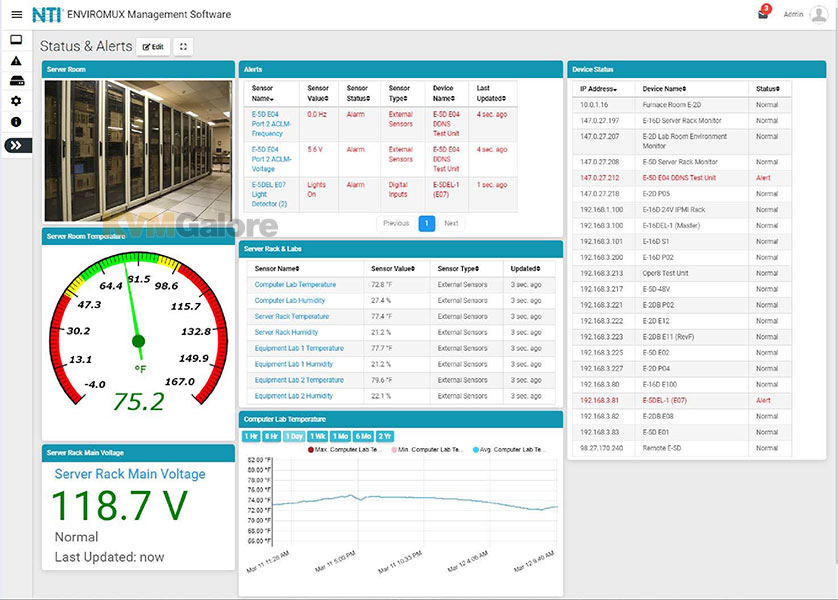Image resolution: width=838 pixels, height=600 pixels.
Task: Go to Next alerts page
Action: [x=451, y=223]
